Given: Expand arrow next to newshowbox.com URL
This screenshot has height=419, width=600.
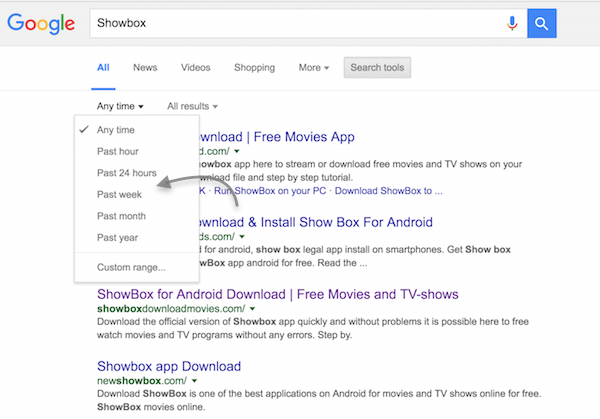Looking at the screenshot, I should tap(194, 381).
